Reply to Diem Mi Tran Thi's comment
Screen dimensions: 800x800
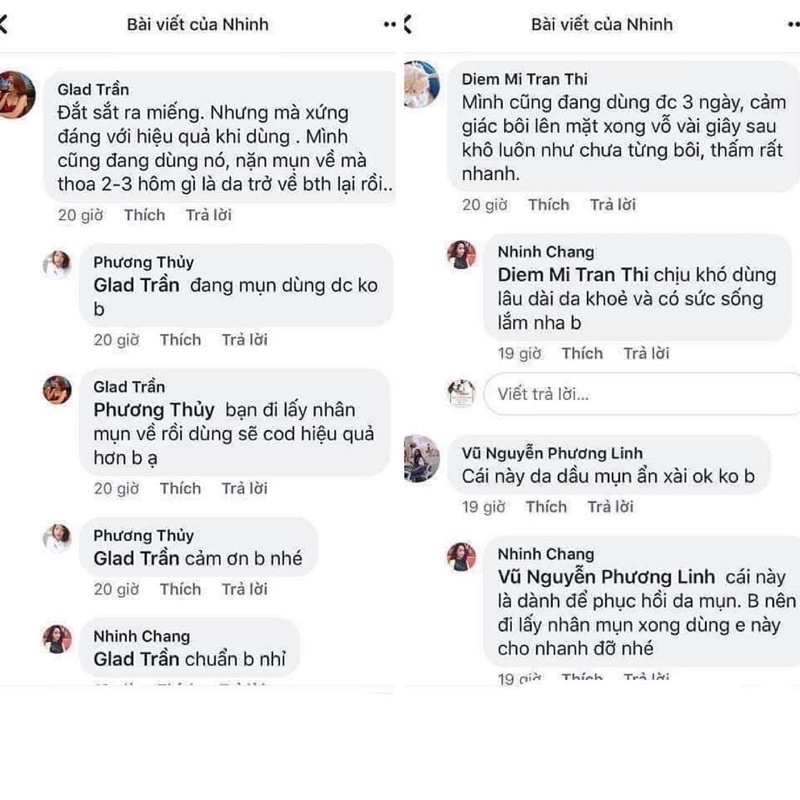click(612, 205)
